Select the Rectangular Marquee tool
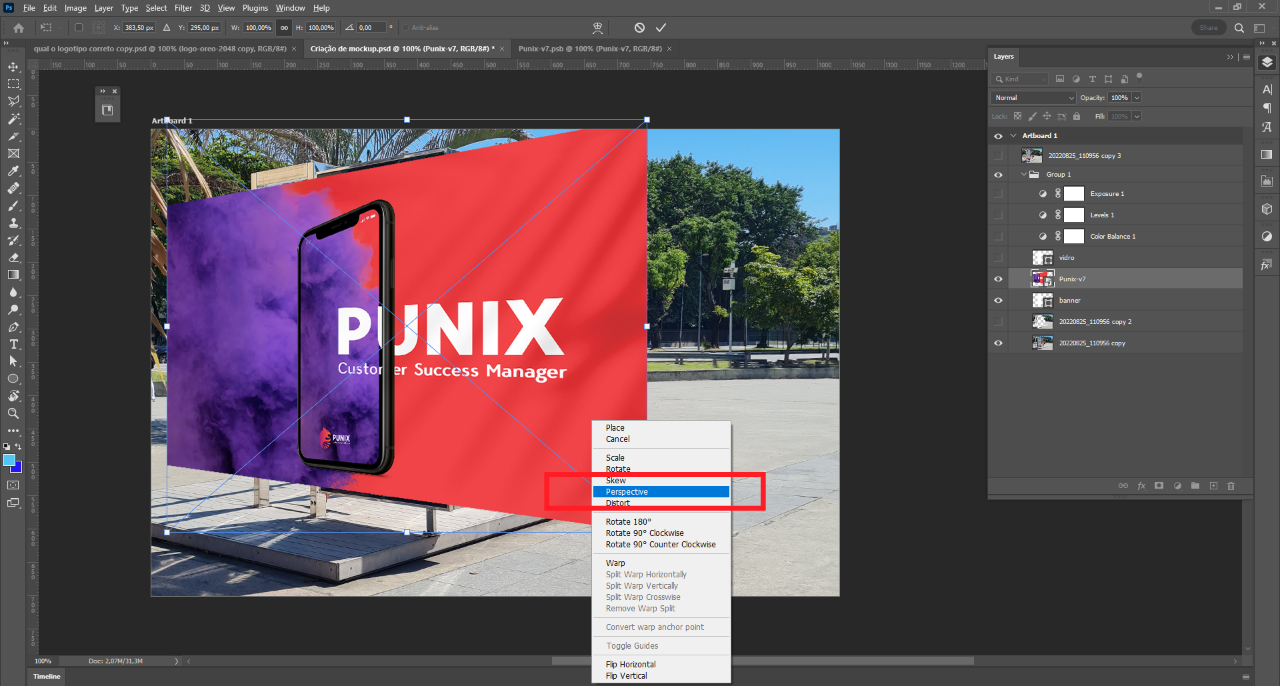Screen dimensions: 1280x686 pyautogui.click(x=14, y=84)
